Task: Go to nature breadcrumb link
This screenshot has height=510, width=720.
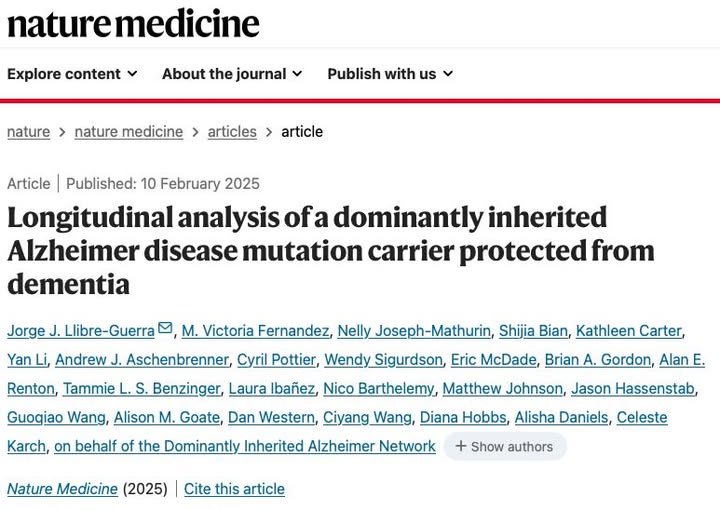Action: pyautogui.click(x=28, y=132)
